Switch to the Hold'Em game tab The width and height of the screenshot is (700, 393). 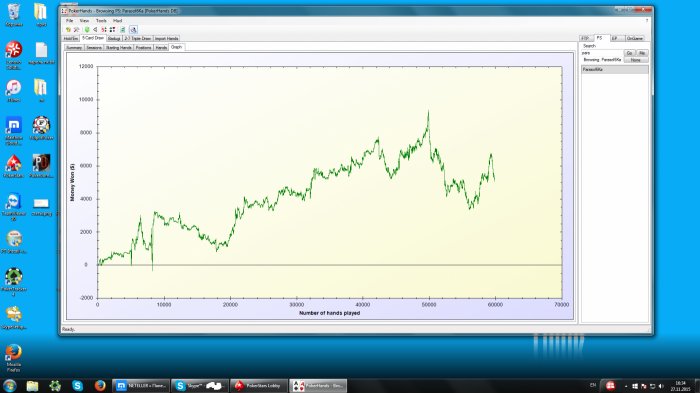[x=71, y=39]
